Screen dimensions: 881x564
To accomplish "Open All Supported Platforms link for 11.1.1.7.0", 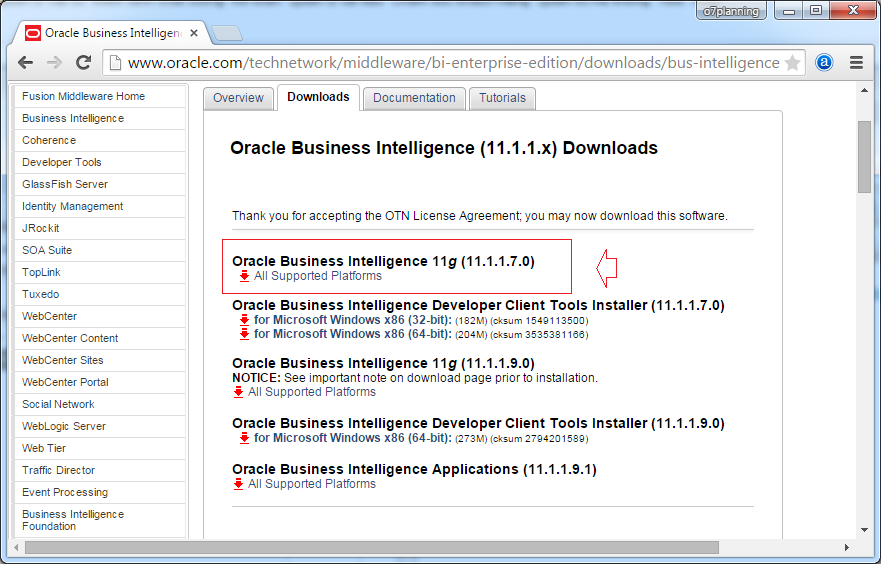I will (x=317, y=276).
